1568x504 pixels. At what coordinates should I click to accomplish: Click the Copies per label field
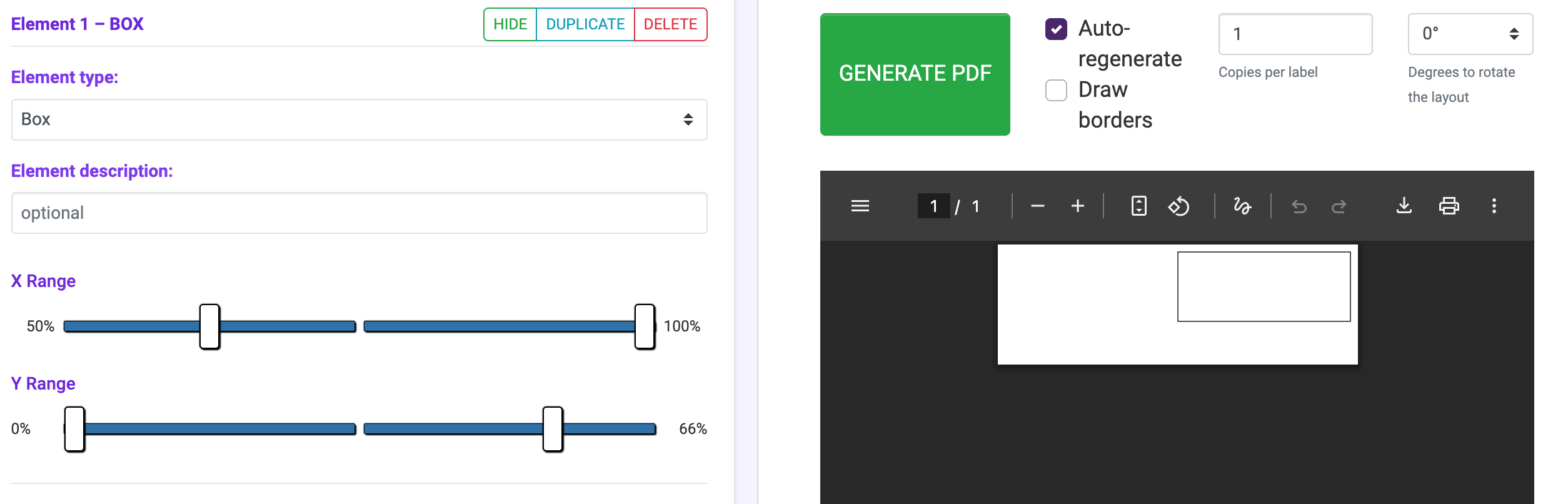point(1295,34)
